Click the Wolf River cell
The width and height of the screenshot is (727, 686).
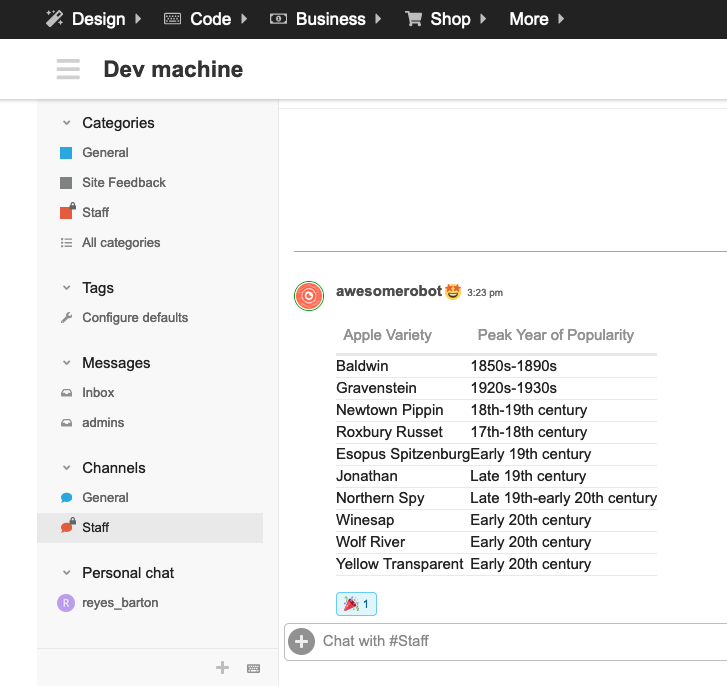[x=370, y=542]
